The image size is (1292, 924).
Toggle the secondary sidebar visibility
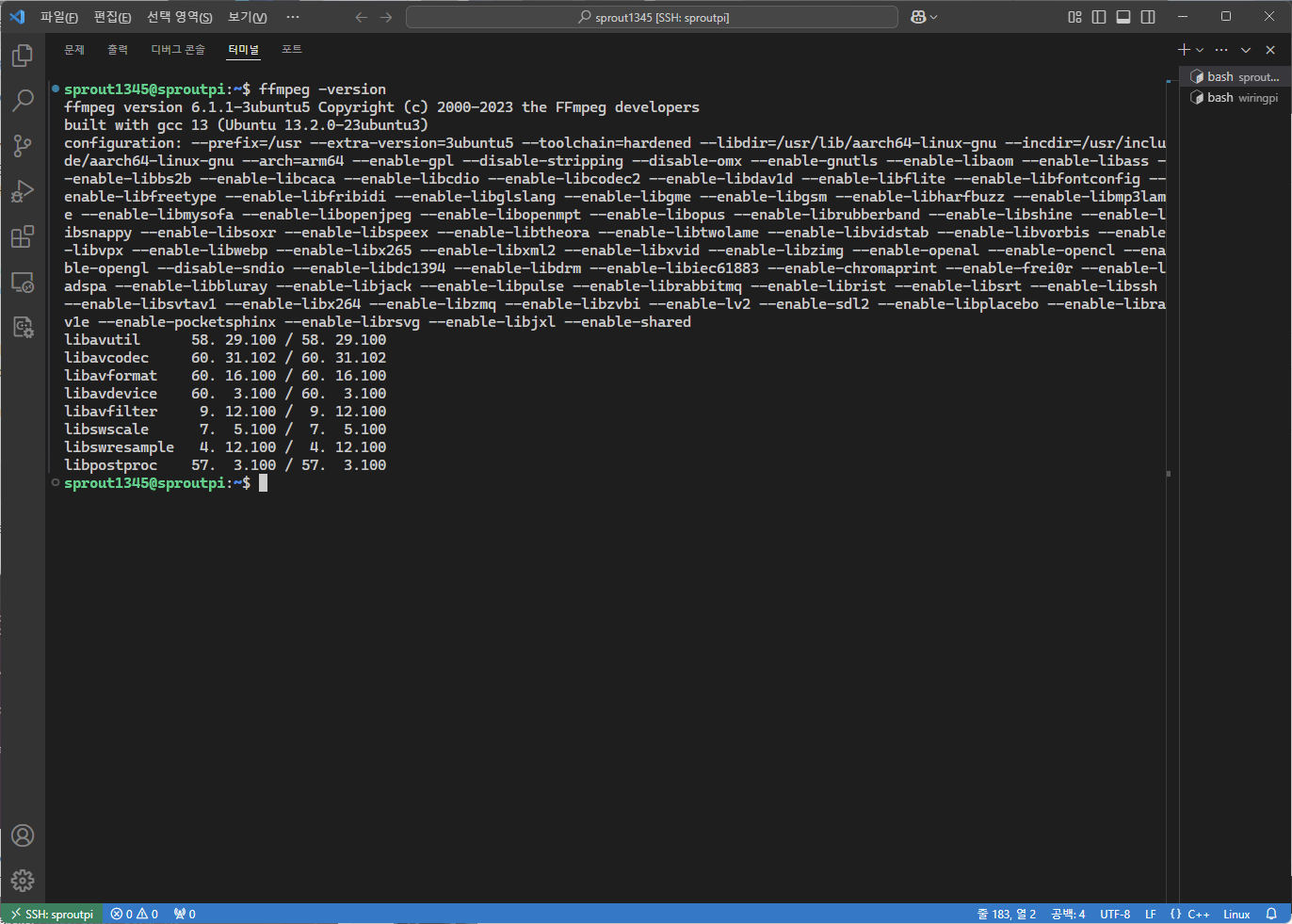(1148, 17)
